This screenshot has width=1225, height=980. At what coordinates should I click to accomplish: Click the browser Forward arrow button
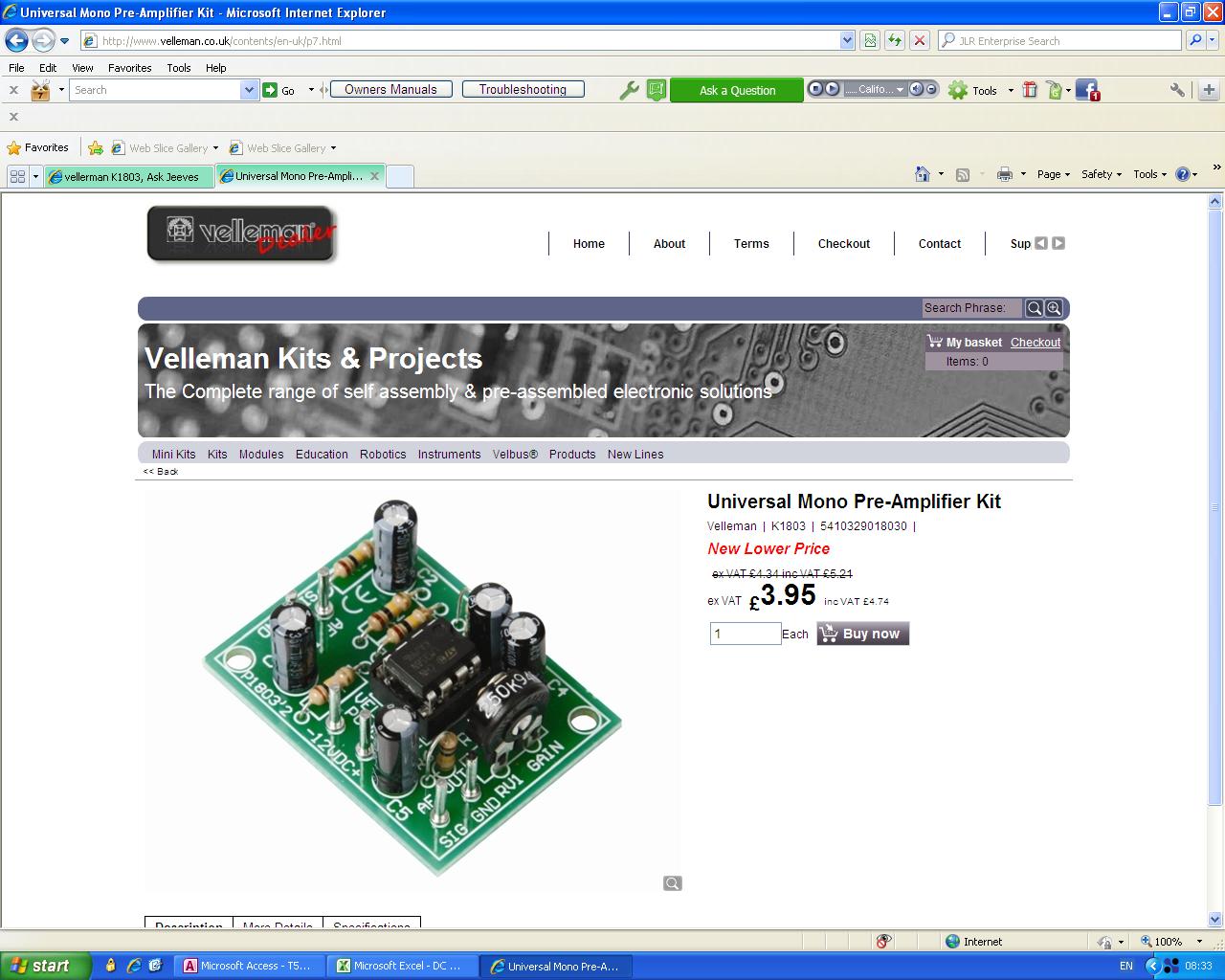click(x=43, y=40)
